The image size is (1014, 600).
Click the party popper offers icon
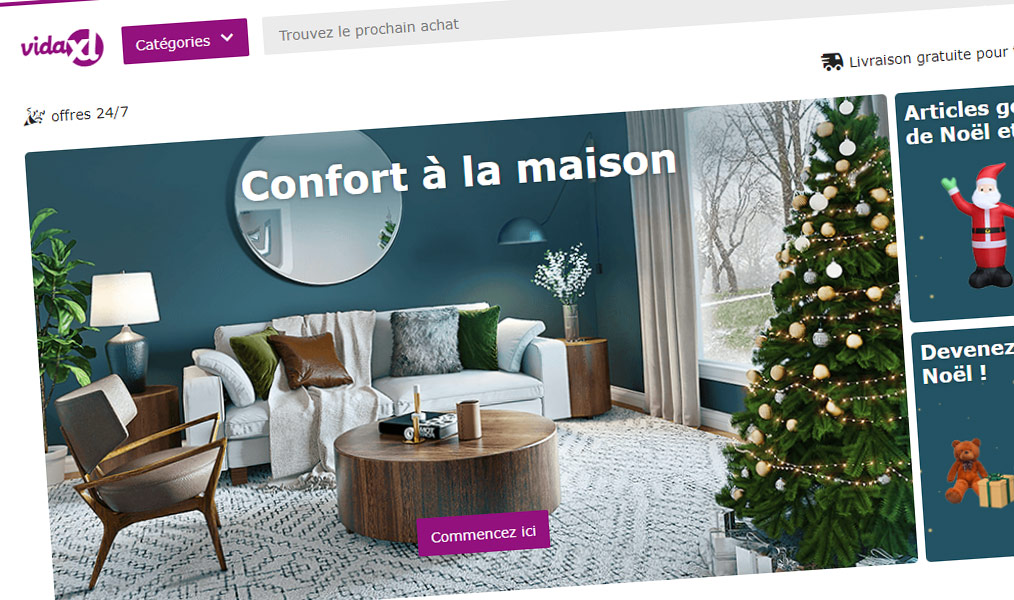[x=34, y=116]
